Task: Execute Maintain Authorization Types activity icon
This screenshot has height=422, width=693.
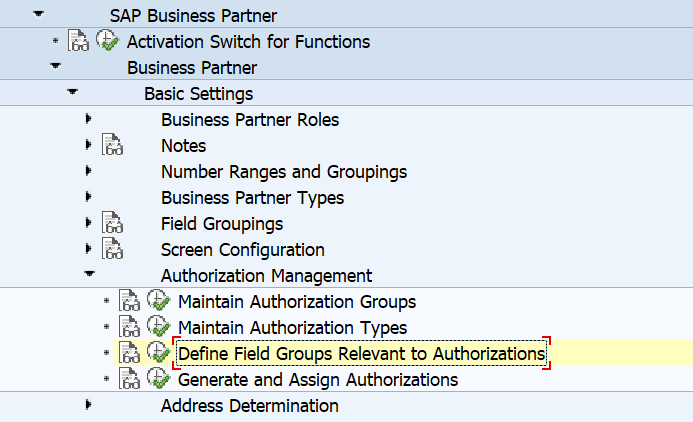Action: click(159, 326)
